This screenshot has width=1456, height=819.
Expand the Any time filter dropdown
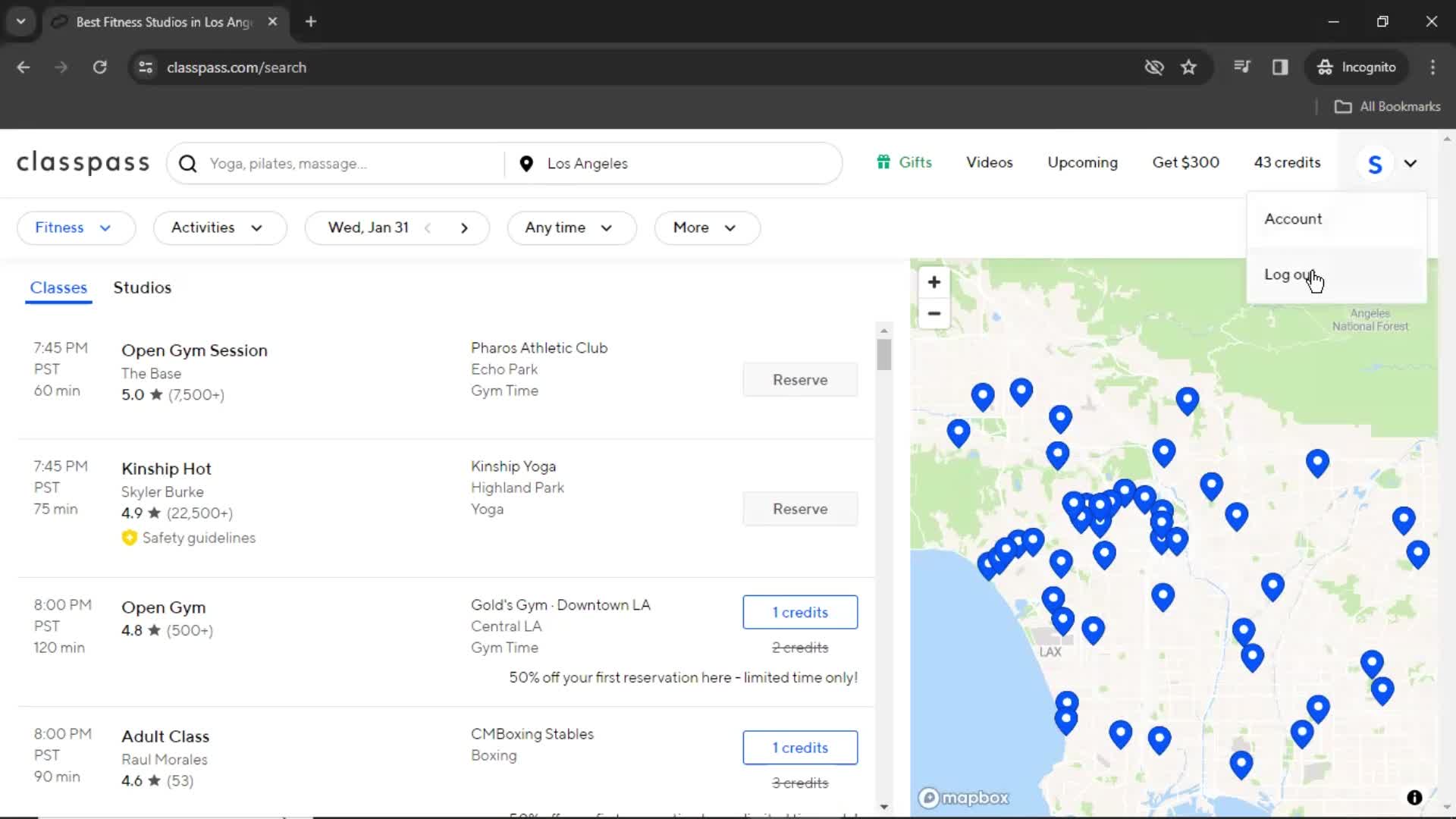[568, 227]
